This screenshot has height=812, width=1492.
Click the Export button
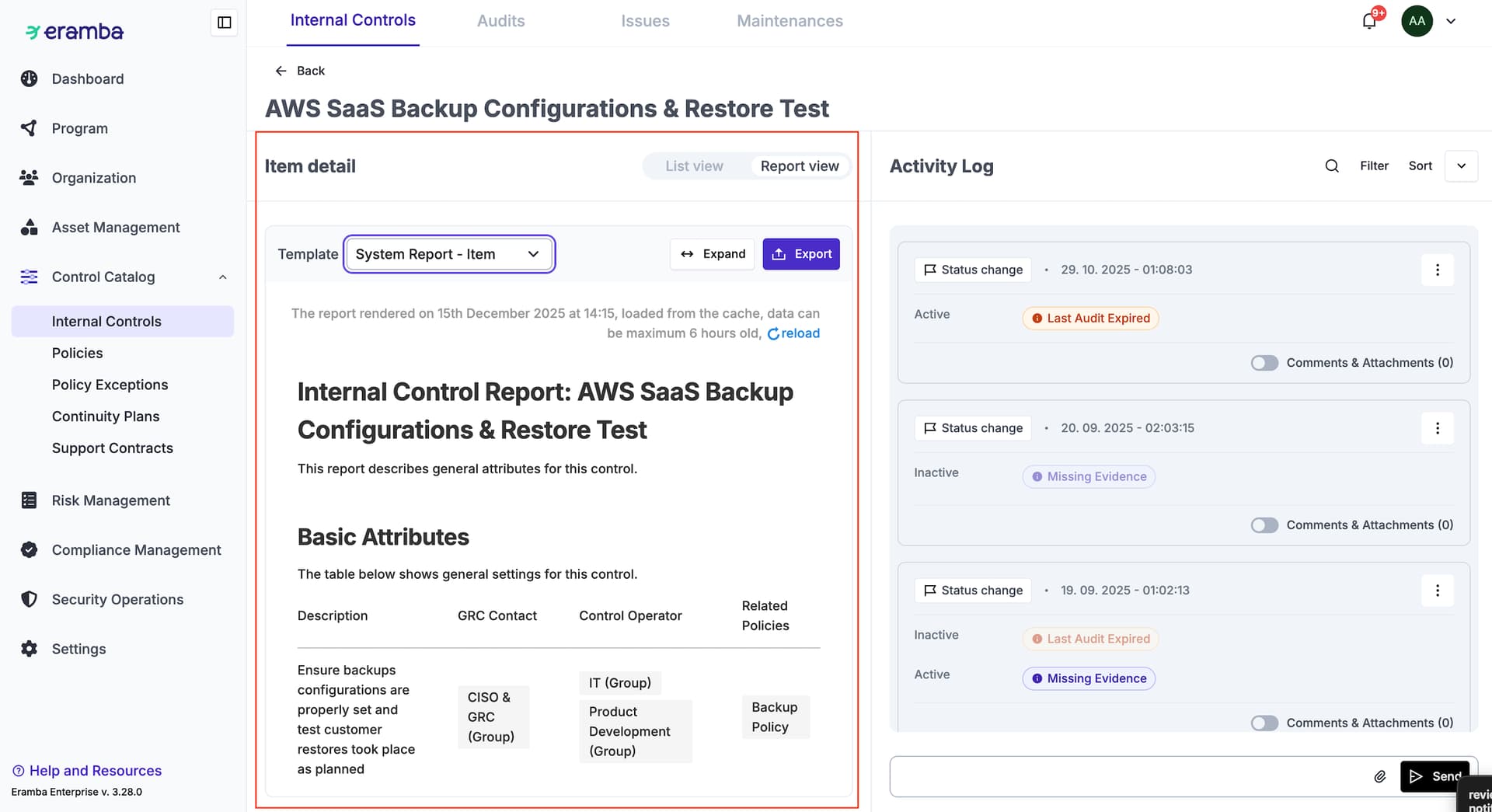coord(801,254)
